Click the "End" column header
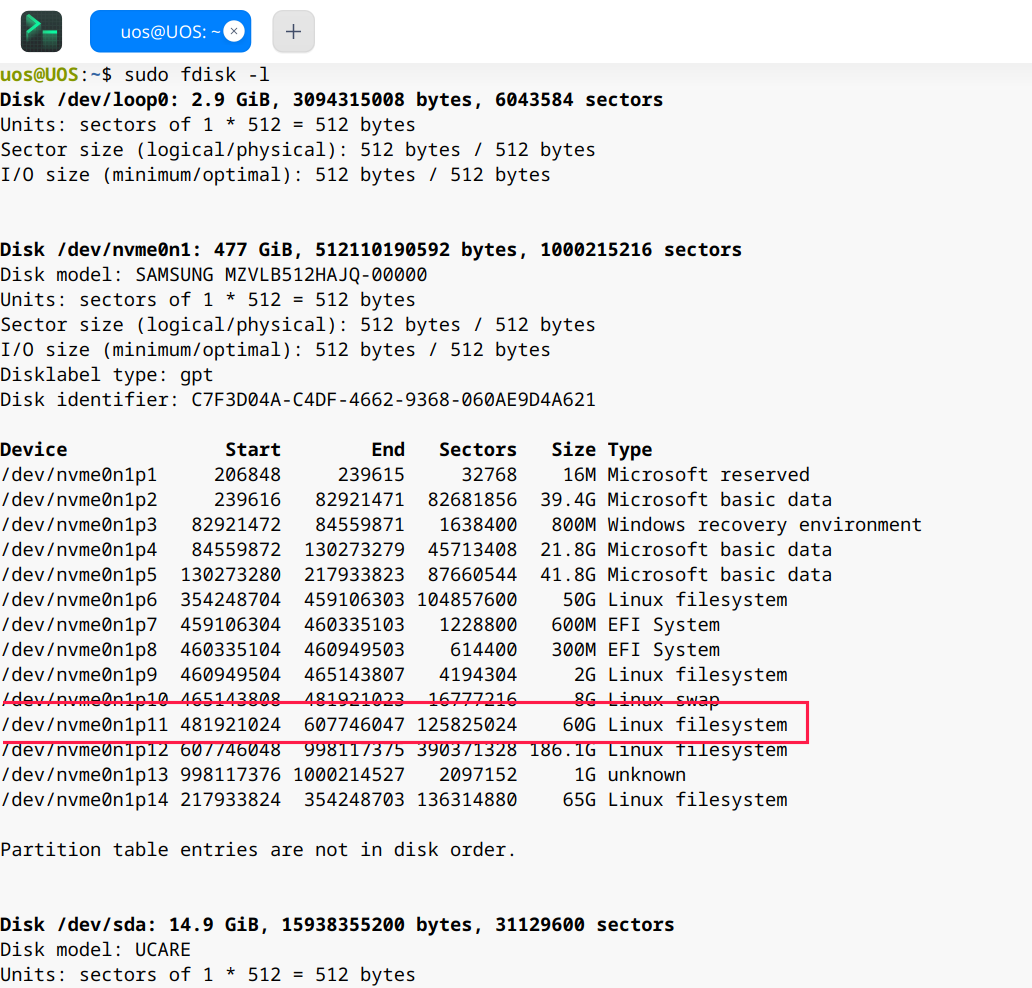The height and width of the screenshot is (988, 1032). [388, 450]
